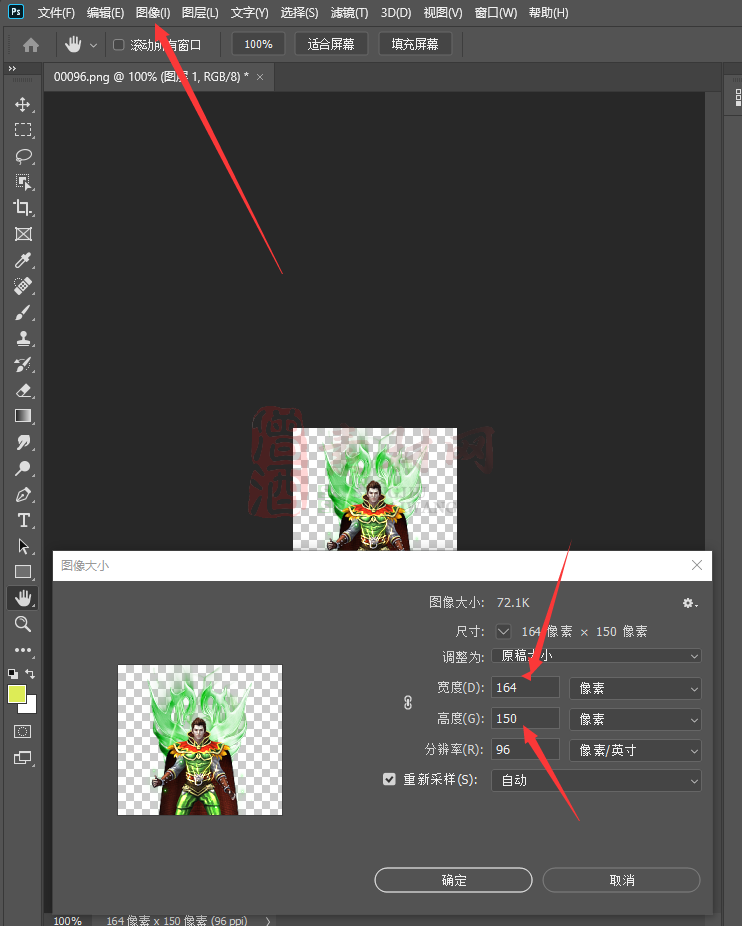Switch to 00096.png document tab
742x926 pixels.
tap(151, 77)
